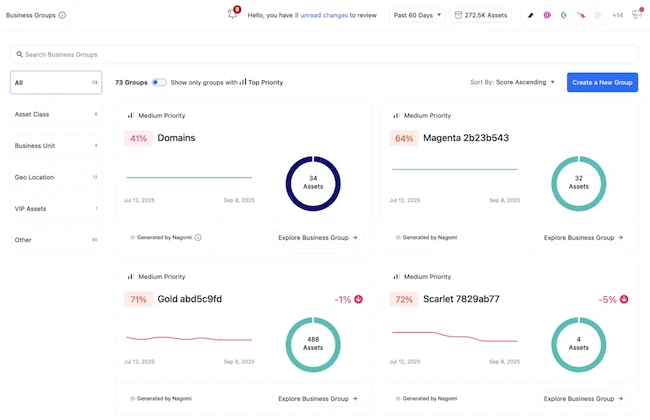Open Sort By Score Ascending dropdown
This screenshot has height=420, width=650.
click(512, 82)
